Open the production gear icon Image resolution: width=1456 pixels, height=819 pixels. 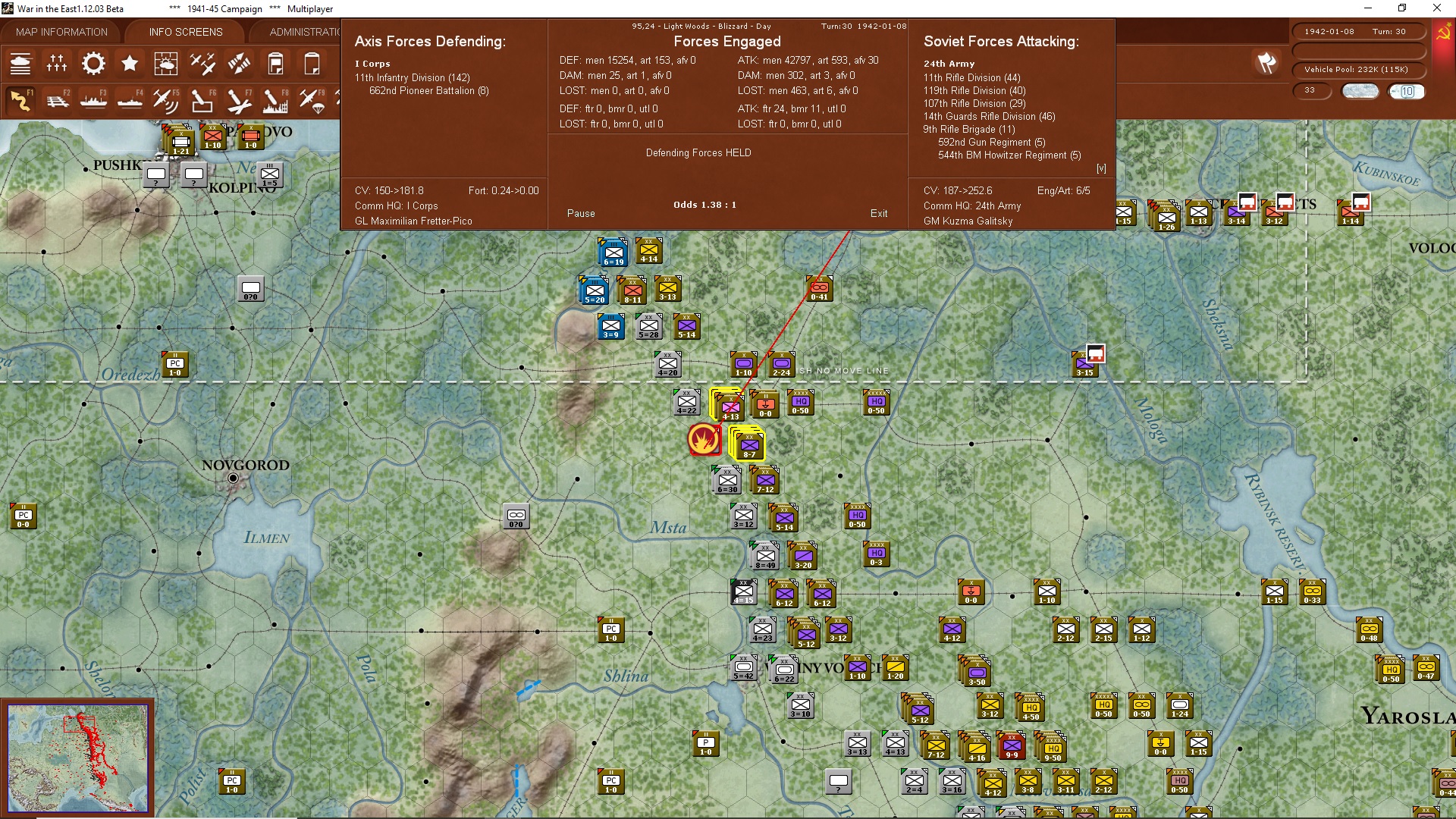tap(93, 64)
